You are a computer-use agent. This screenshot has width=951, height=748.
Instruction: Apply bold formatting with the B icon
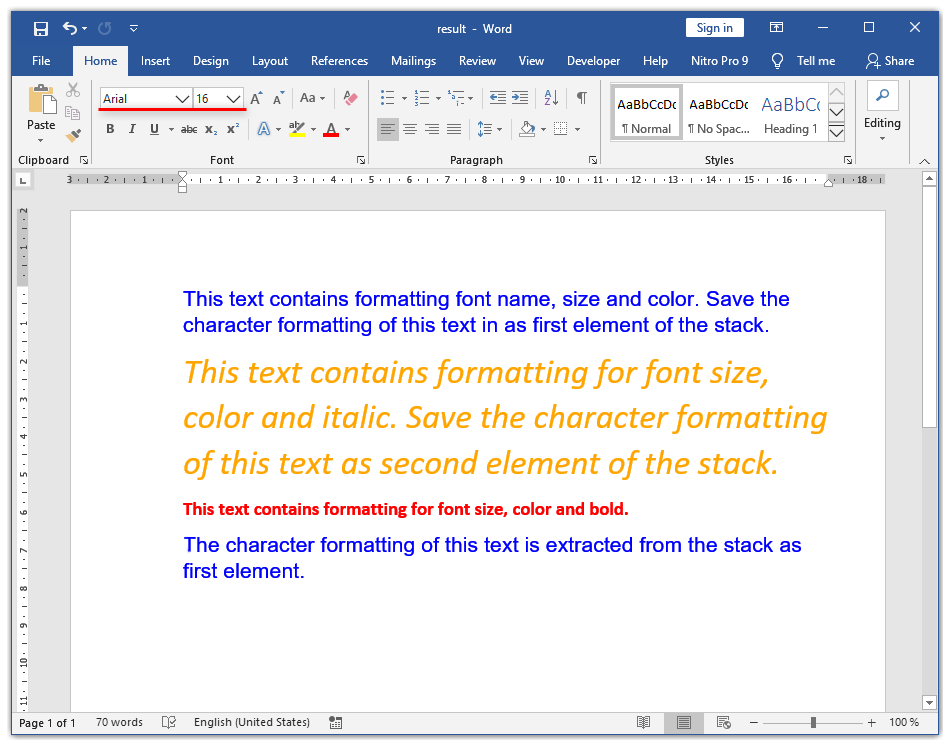tap(110, 129)
